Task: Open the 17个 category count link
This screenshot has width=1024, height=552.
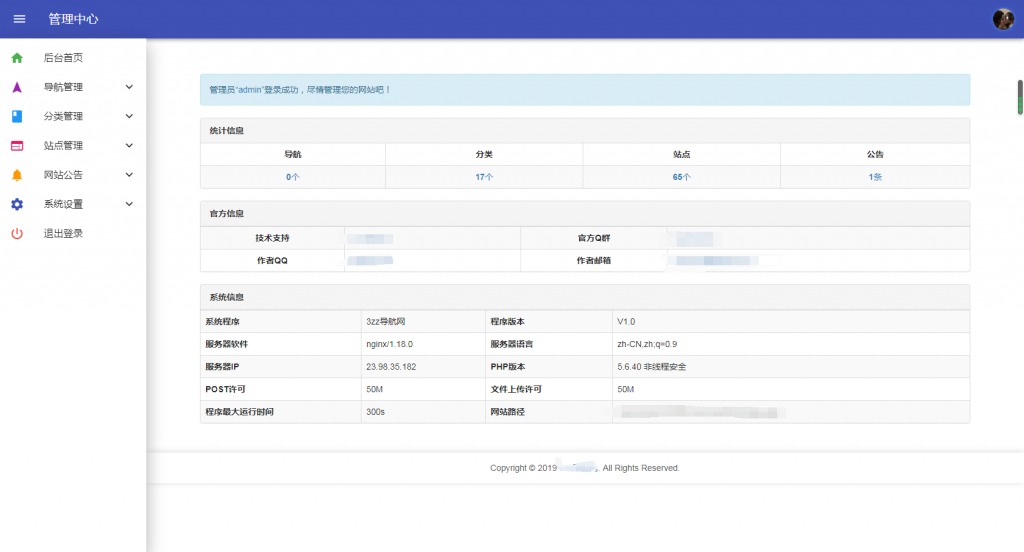Action: [x=484, y=177]
